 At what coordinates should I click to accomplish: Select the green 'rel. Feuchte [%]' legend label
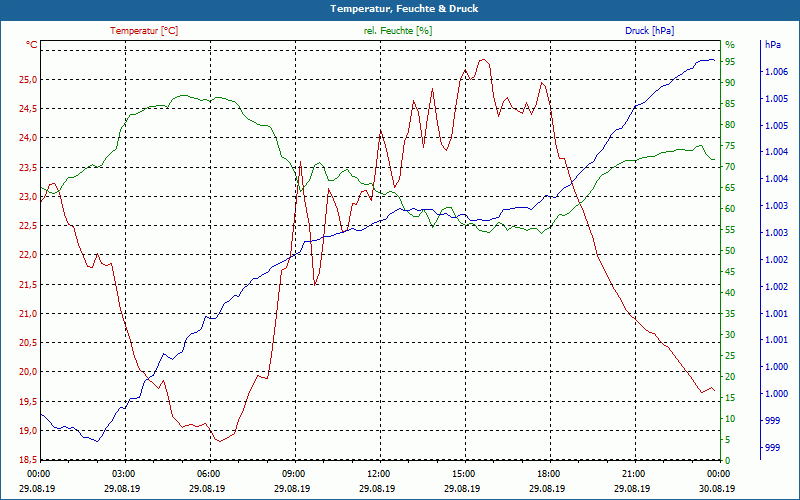pos(397,31)
